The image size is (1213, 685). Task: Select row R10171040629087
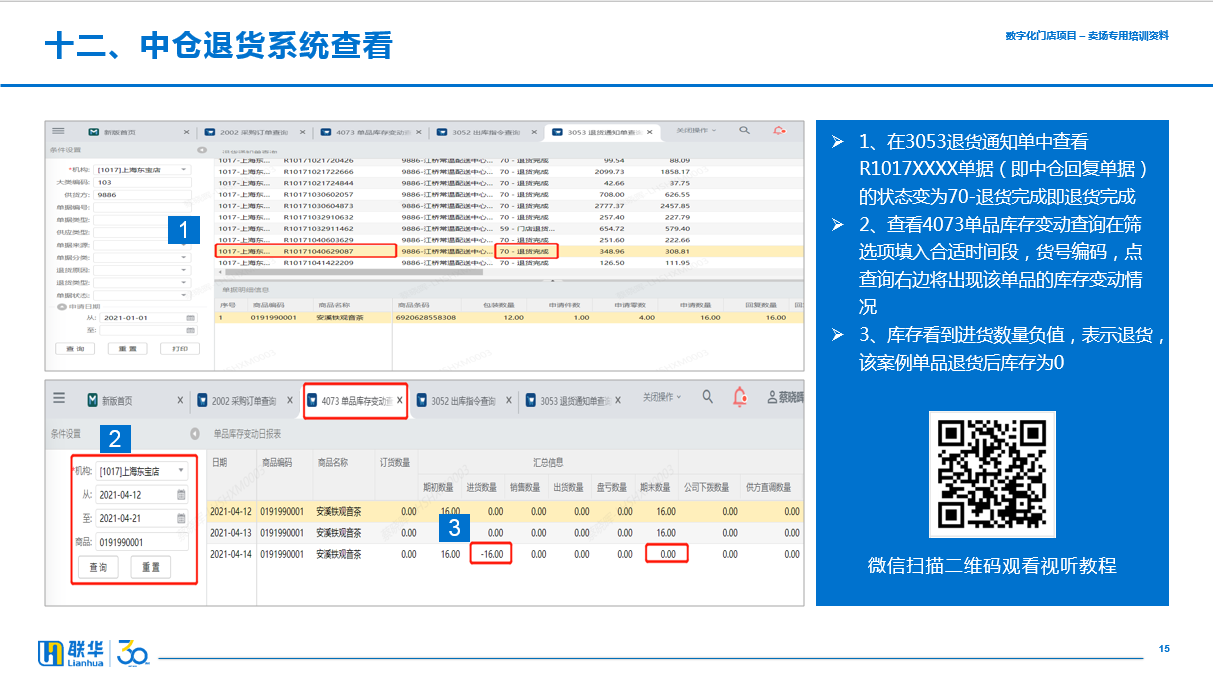(x=509, y=251)
